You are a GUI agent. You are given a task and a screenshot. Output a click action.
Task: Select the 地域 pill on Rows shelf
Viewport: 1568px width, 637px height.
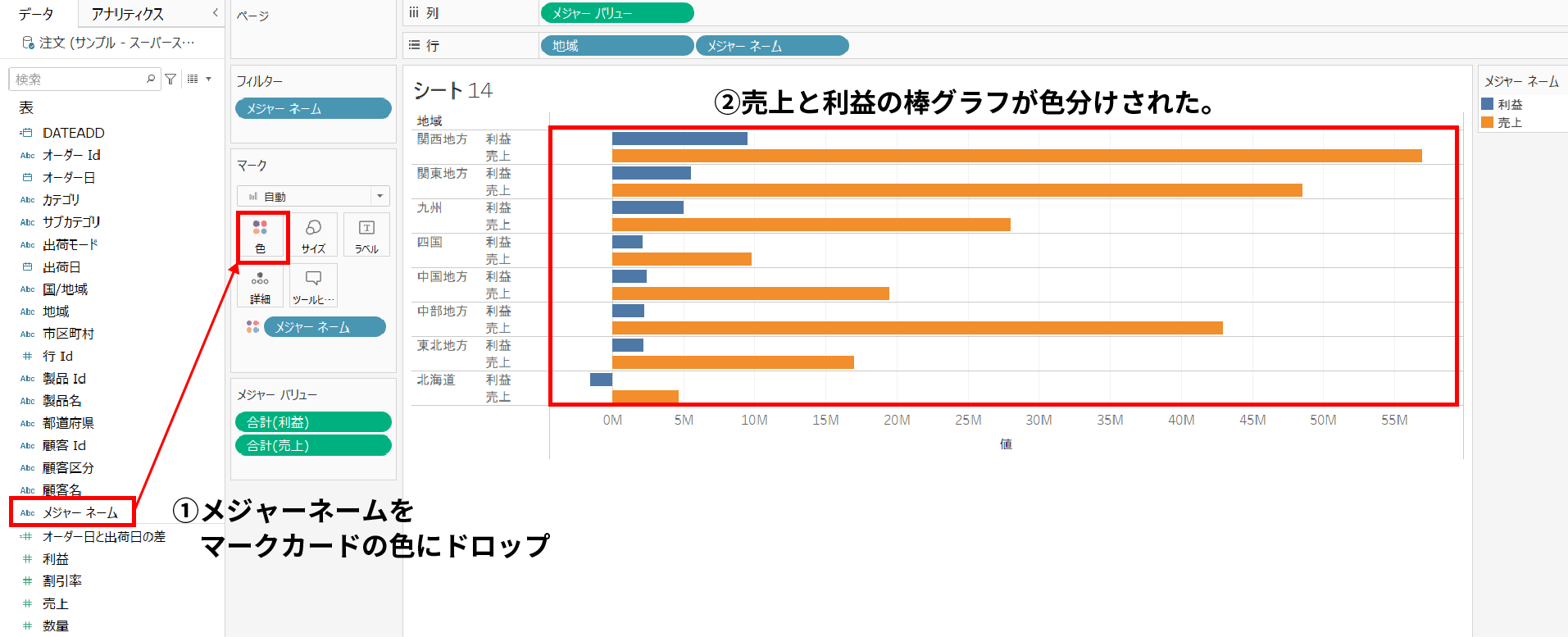[616, 46]
